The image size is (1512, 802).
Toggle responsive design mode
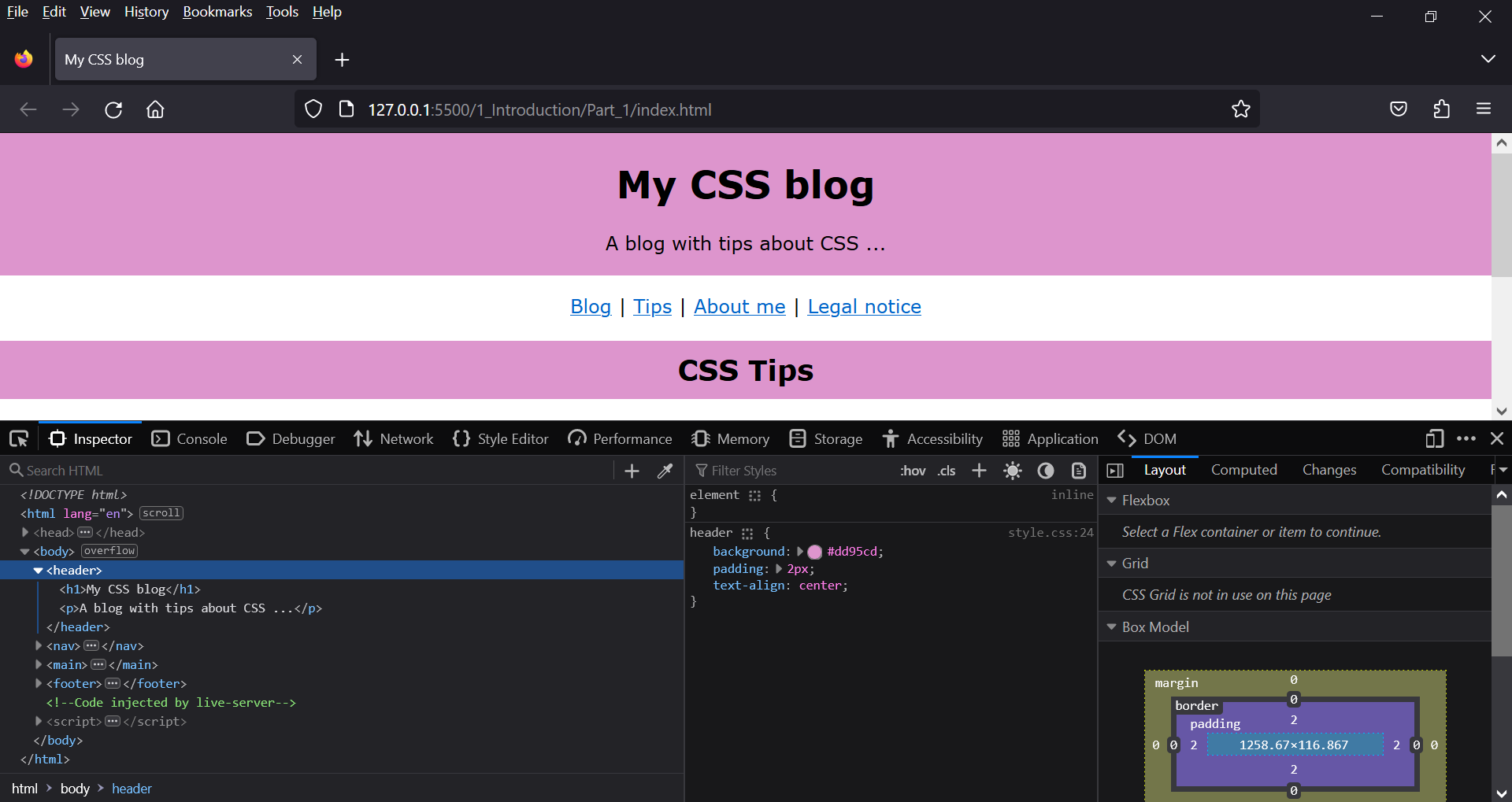point(1435,438)
